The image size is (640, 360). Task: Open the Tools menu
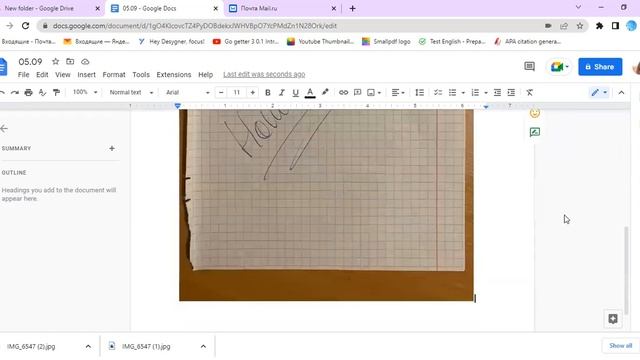(141, 75)
